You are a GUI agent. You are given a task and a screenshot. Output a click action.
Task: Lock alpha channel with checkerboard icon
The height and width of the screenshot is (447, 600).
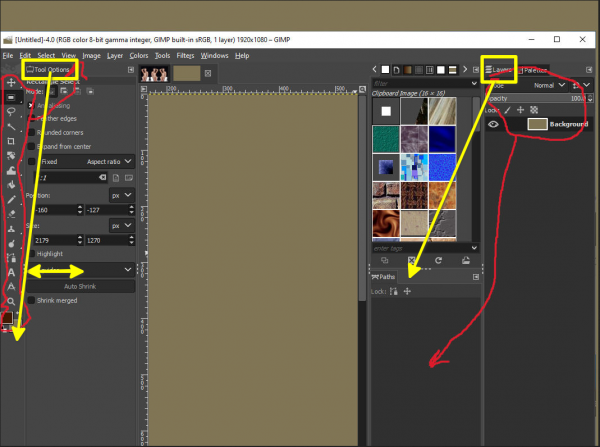534,110
